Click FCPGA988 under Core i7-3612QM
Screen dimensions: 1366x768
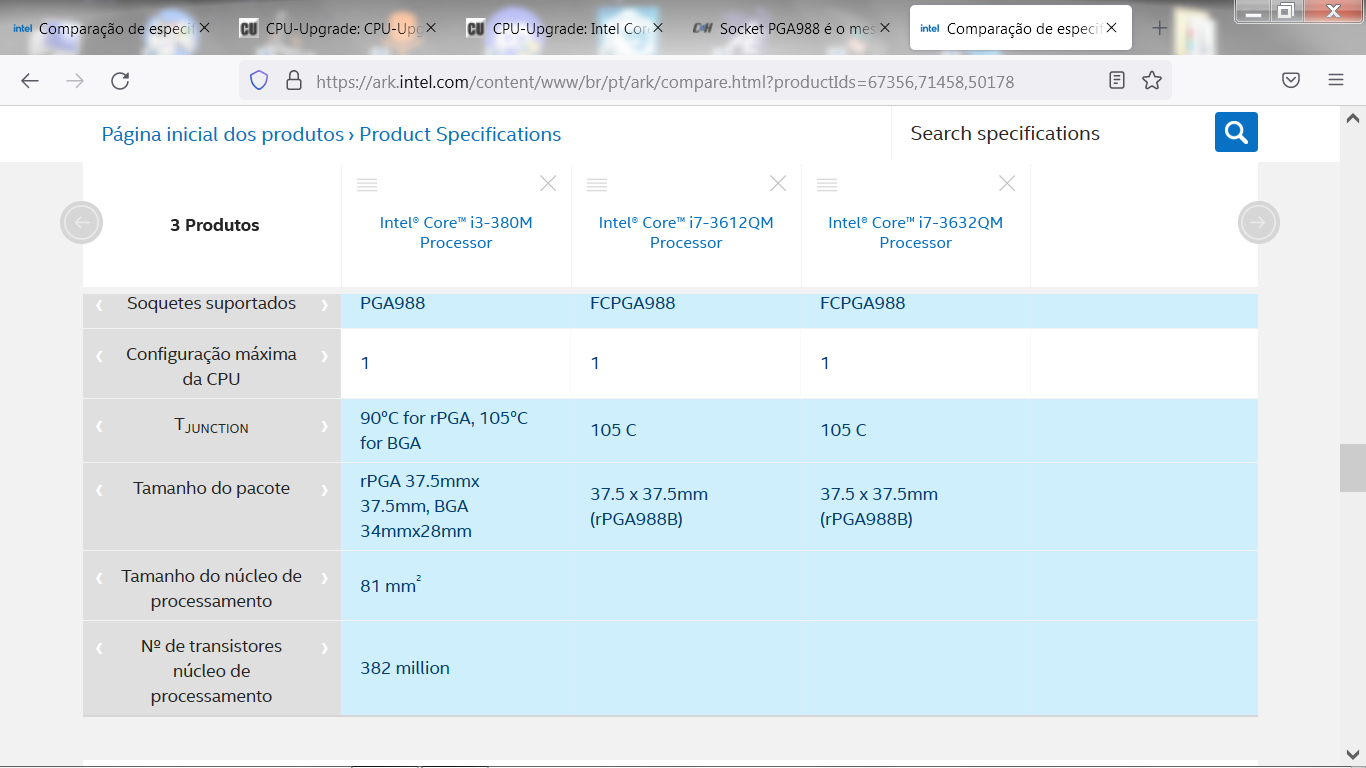point(633,303)
